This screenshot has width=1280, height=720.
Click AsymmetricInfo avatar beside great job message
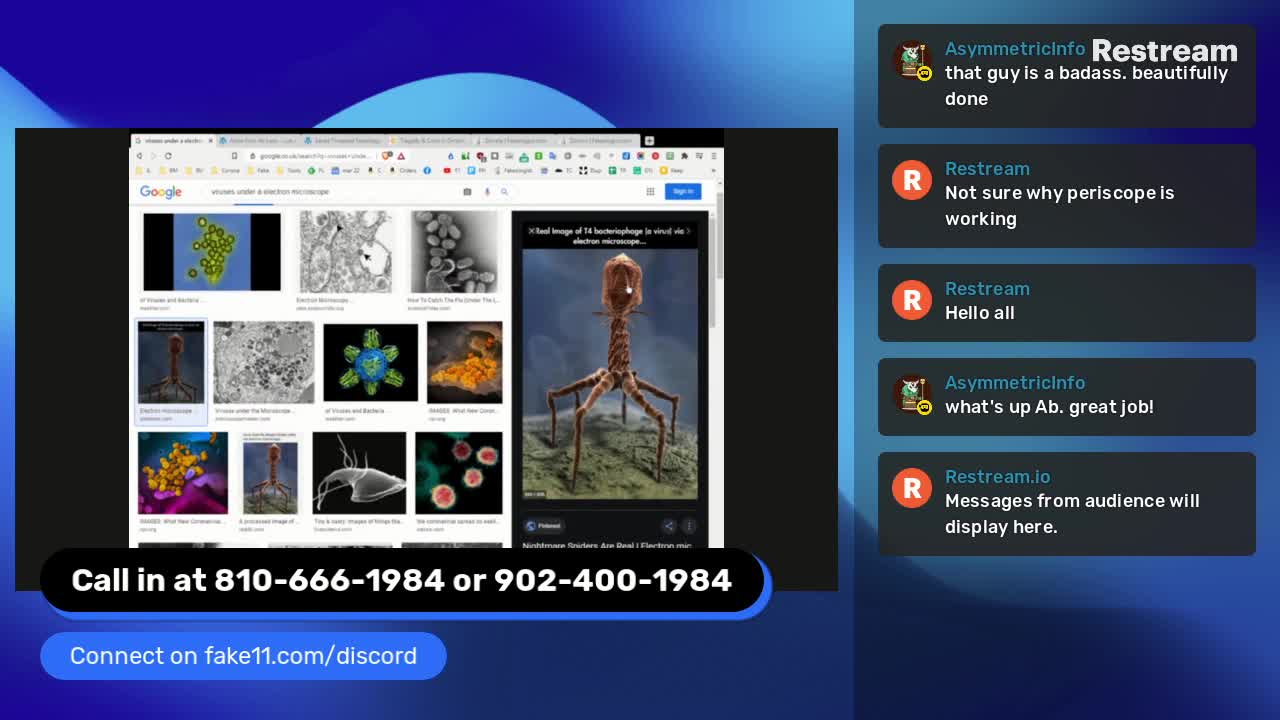point(912,394)
